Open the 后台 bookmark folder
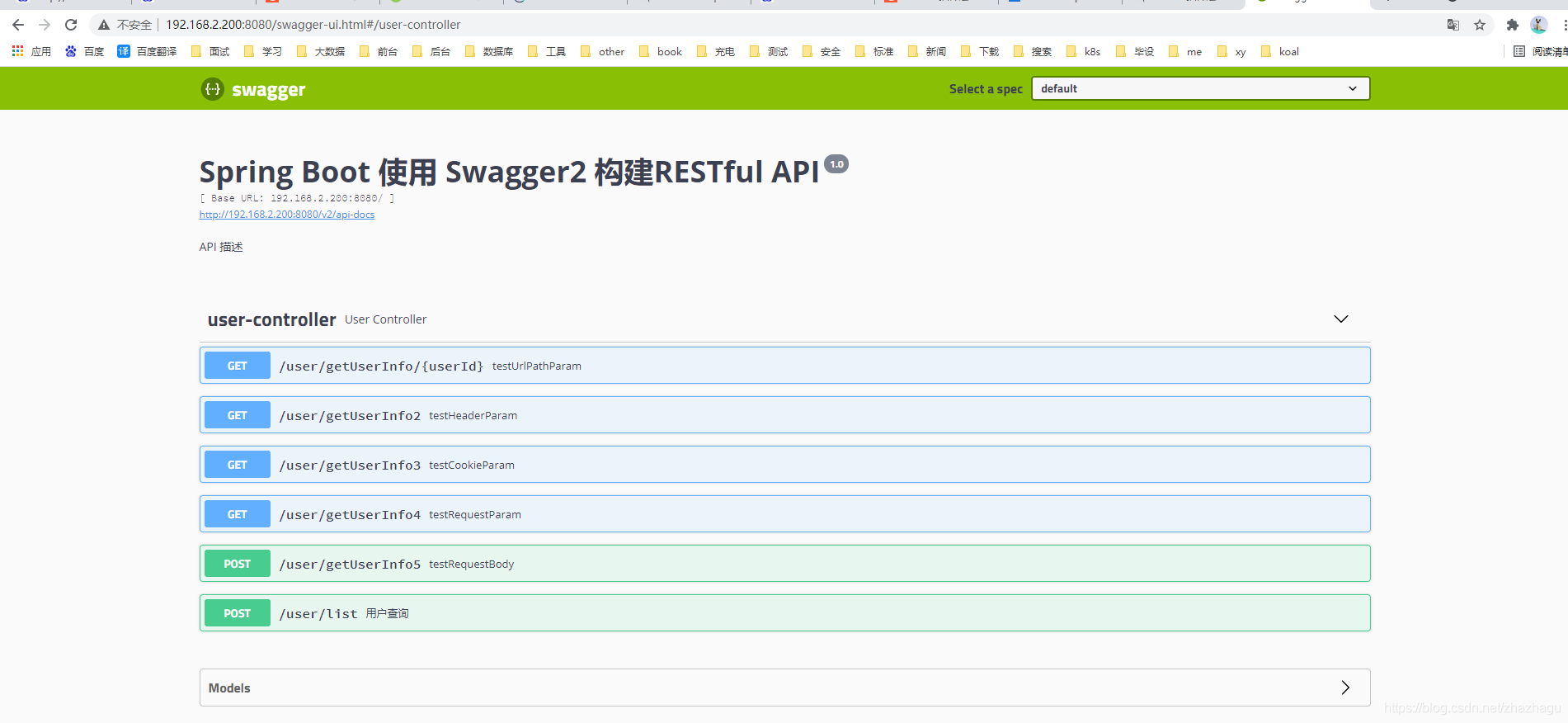The image size is (1568, 723). [431, 51]
